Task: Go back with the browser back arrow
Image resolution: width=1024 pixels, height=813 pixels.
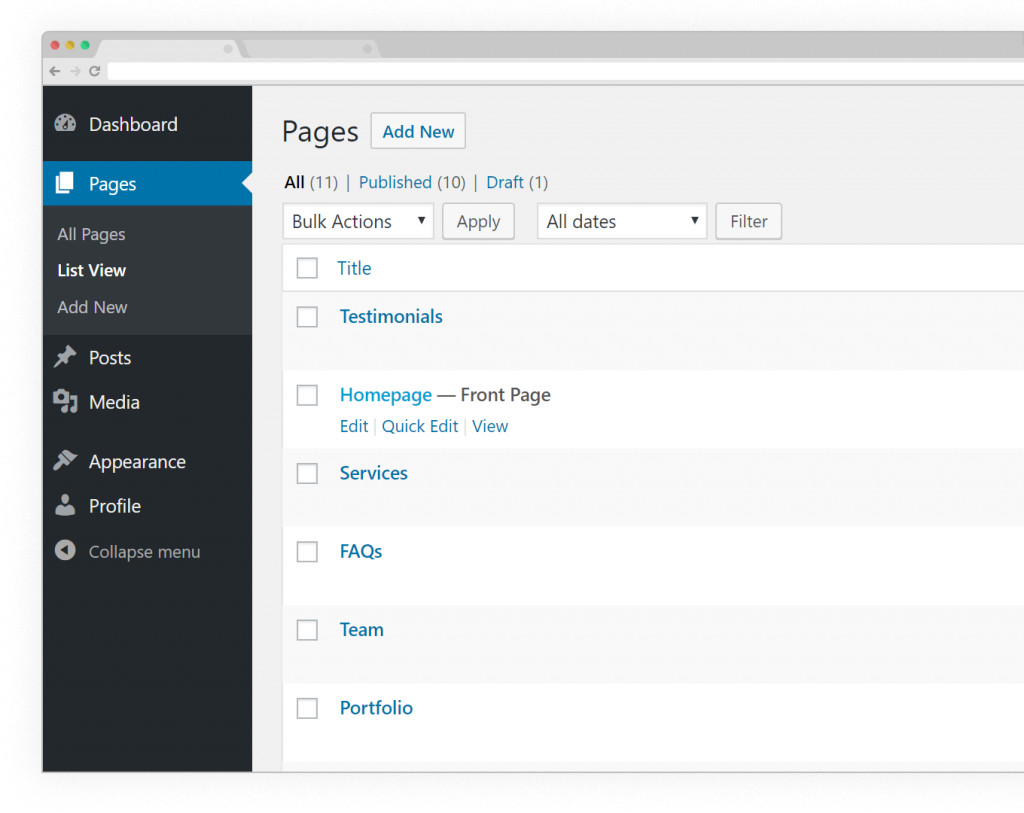Action: point(55,71)
